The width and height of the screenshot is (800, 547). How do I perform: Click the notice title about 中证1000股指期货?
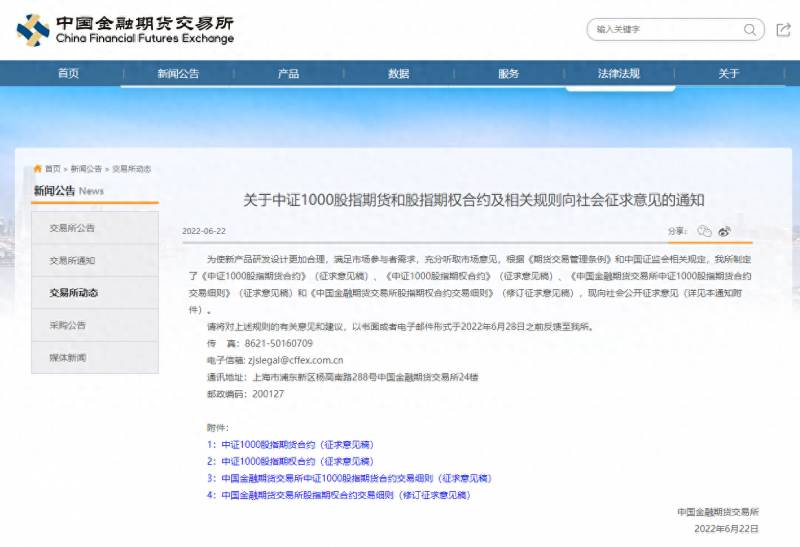473,200
